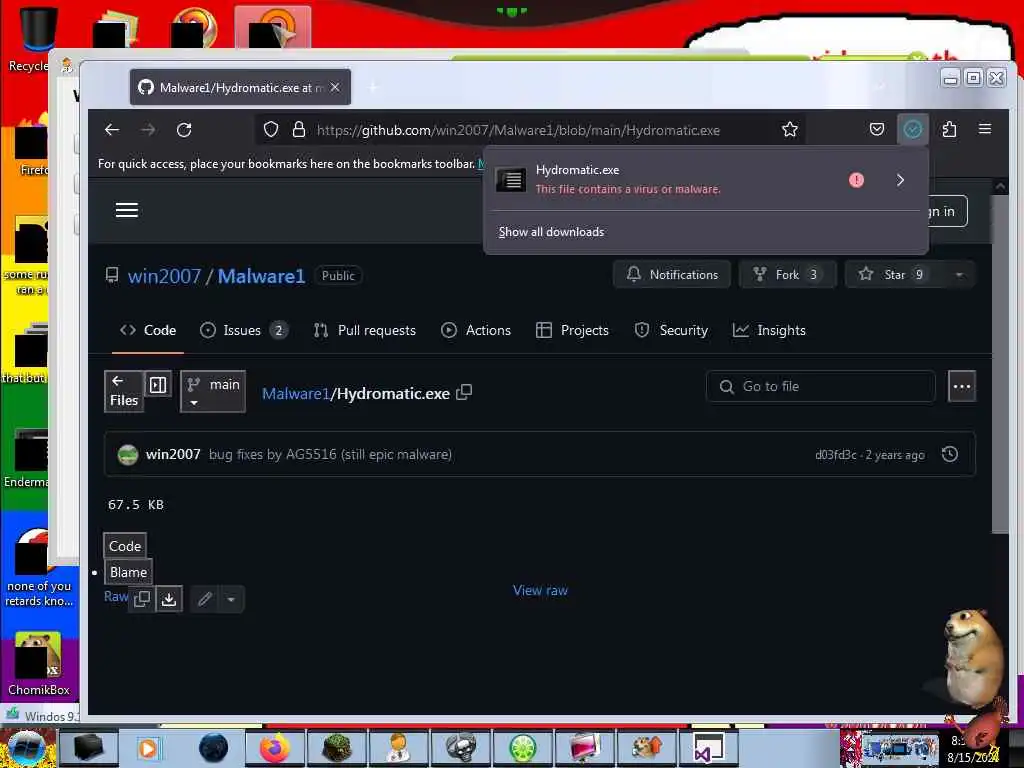
Task: Download the raw file icon
Action: pos(169,599)
